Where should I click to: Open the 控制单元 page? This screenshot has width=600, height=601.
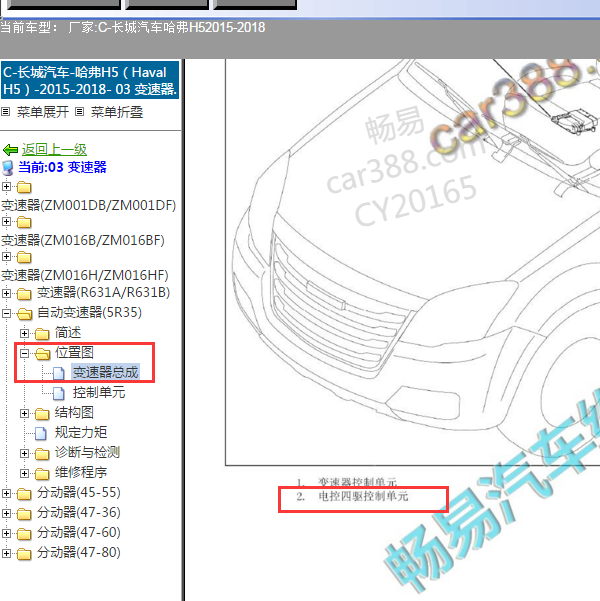99,392
